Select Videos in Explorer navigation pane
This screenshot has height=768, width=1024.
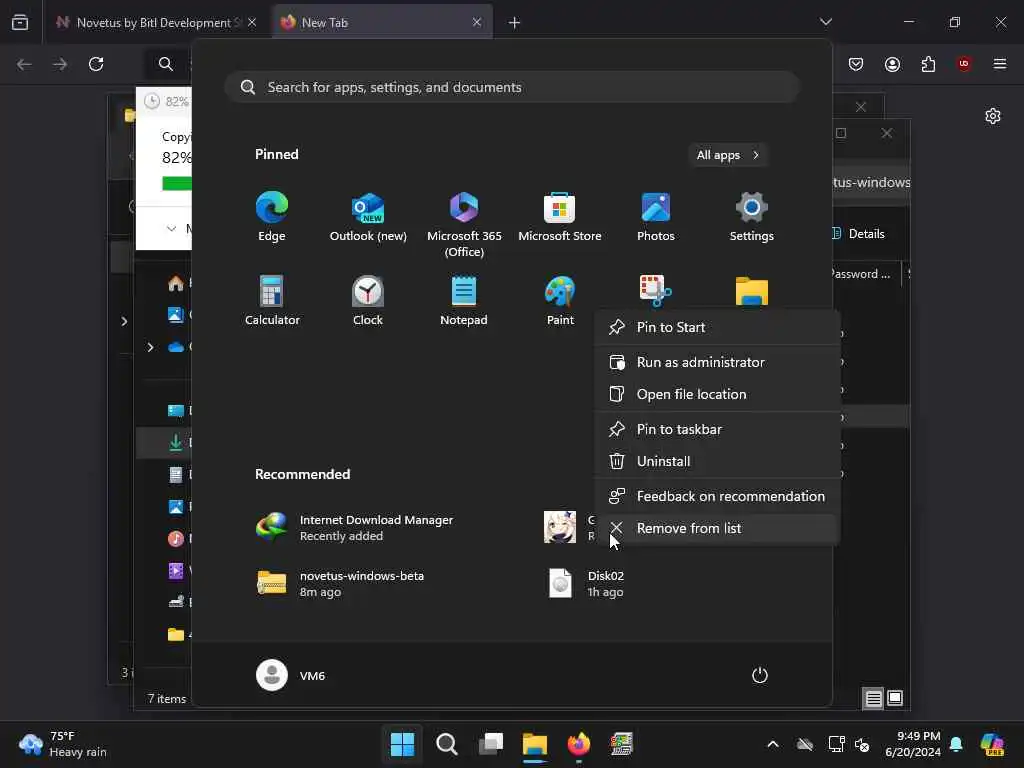pyautogui.click(x=176, y=570)
